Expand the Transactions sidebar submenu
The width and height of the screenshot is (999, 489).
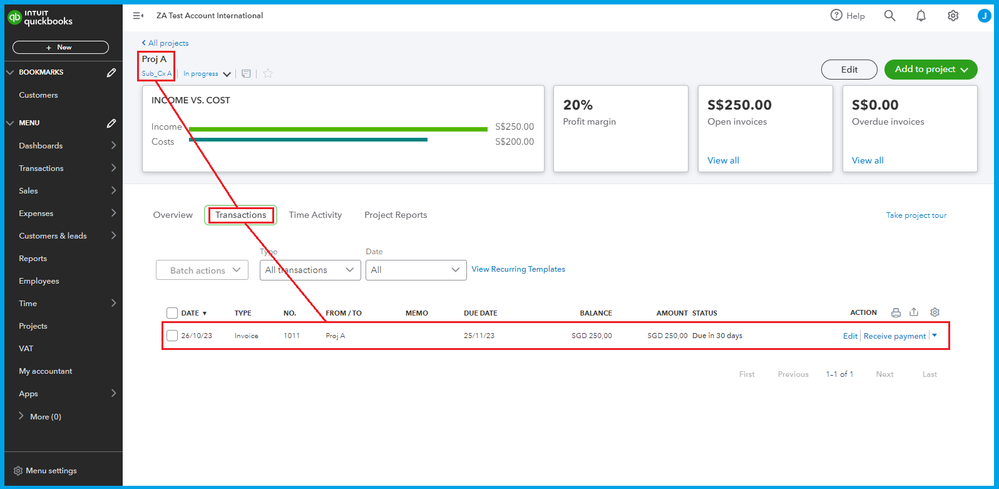click(x=113, y=168)
